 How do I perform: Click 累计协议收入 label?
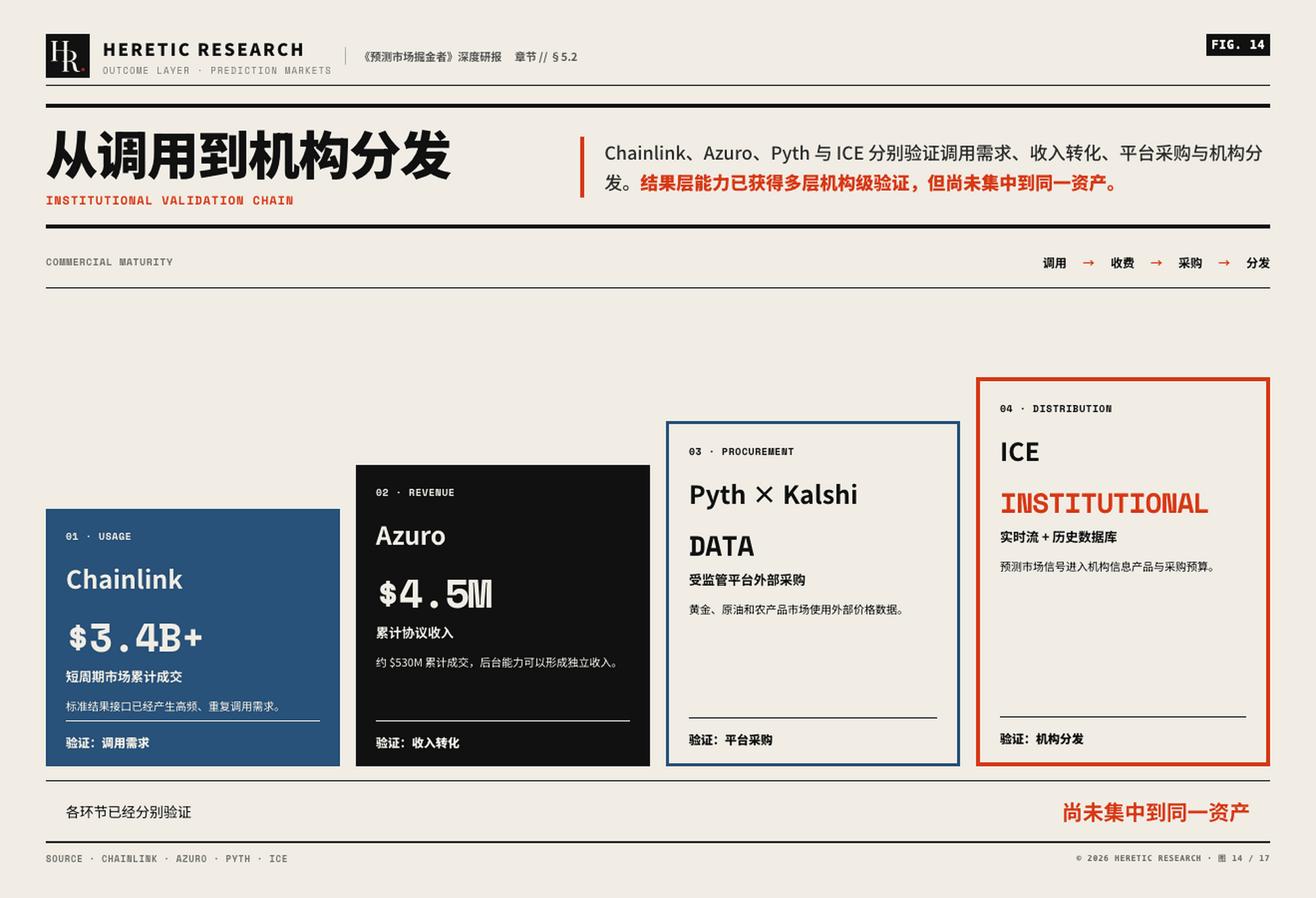415,633
